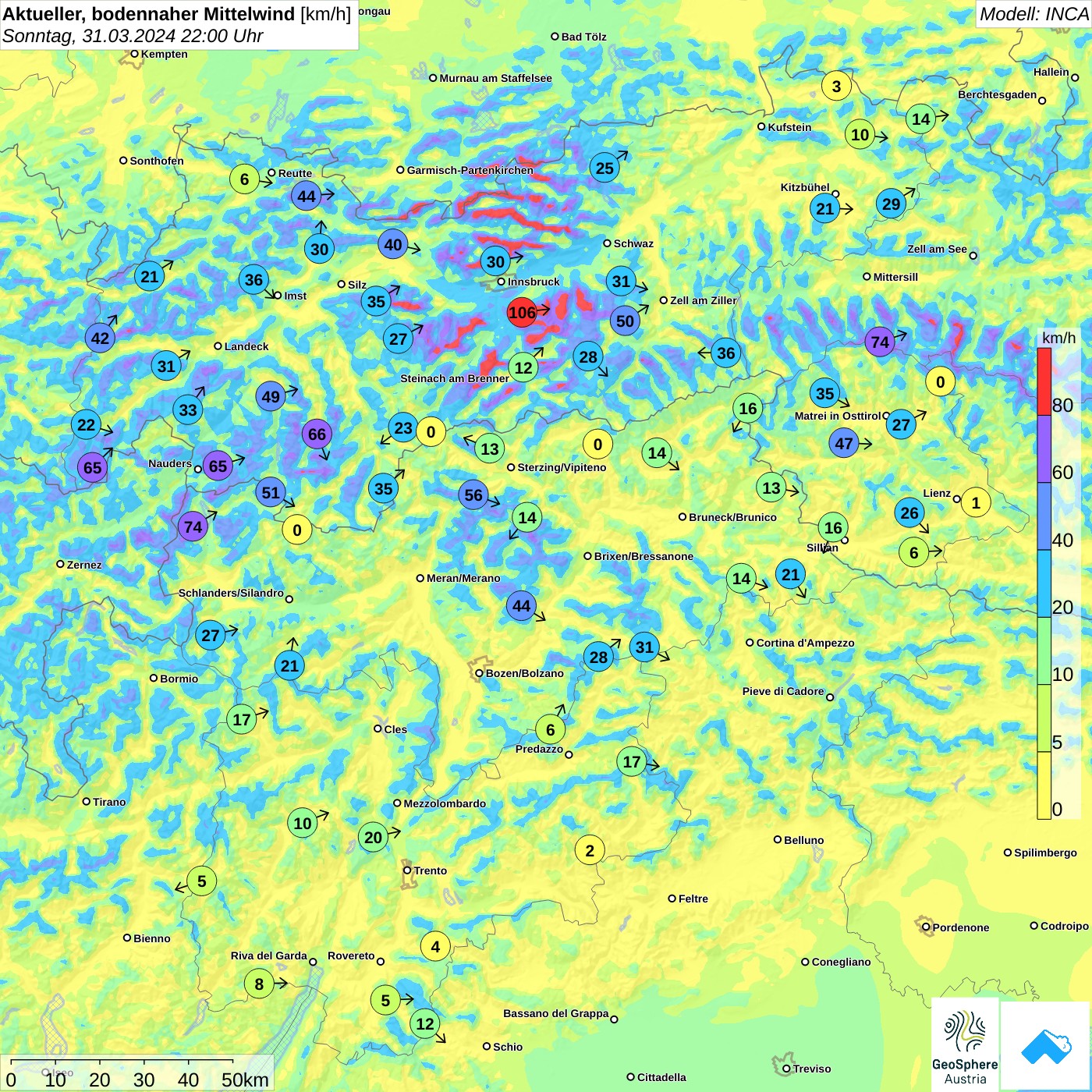Select the red 106 km/h wind station marker

click(x=522, y=313)
